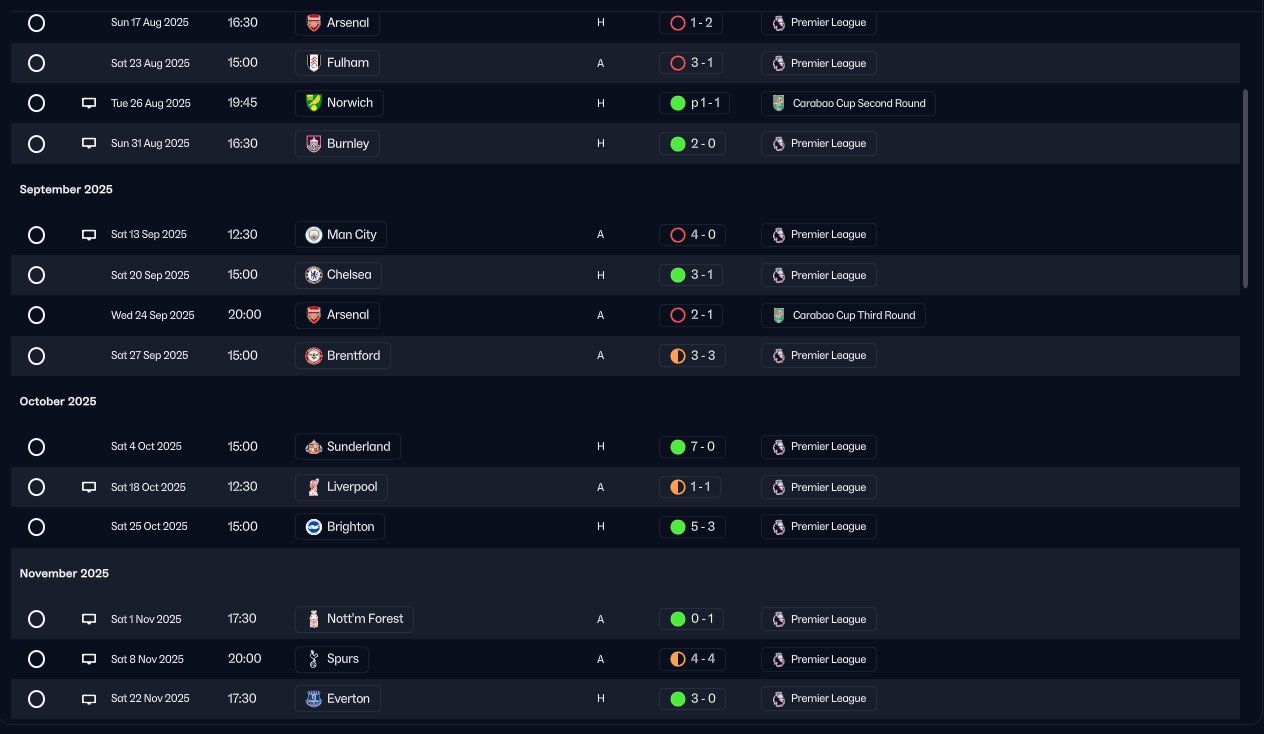Image resolution: width=1264 pixels, height=734 pixels.
Task: Click the Man City club crest
Action: (314, 235)
